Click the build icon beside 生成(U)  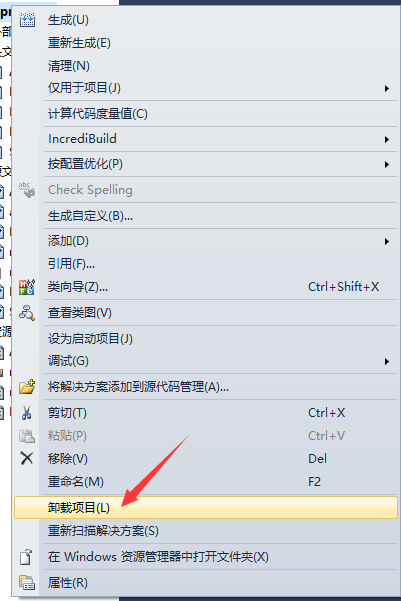click(27, 20)
